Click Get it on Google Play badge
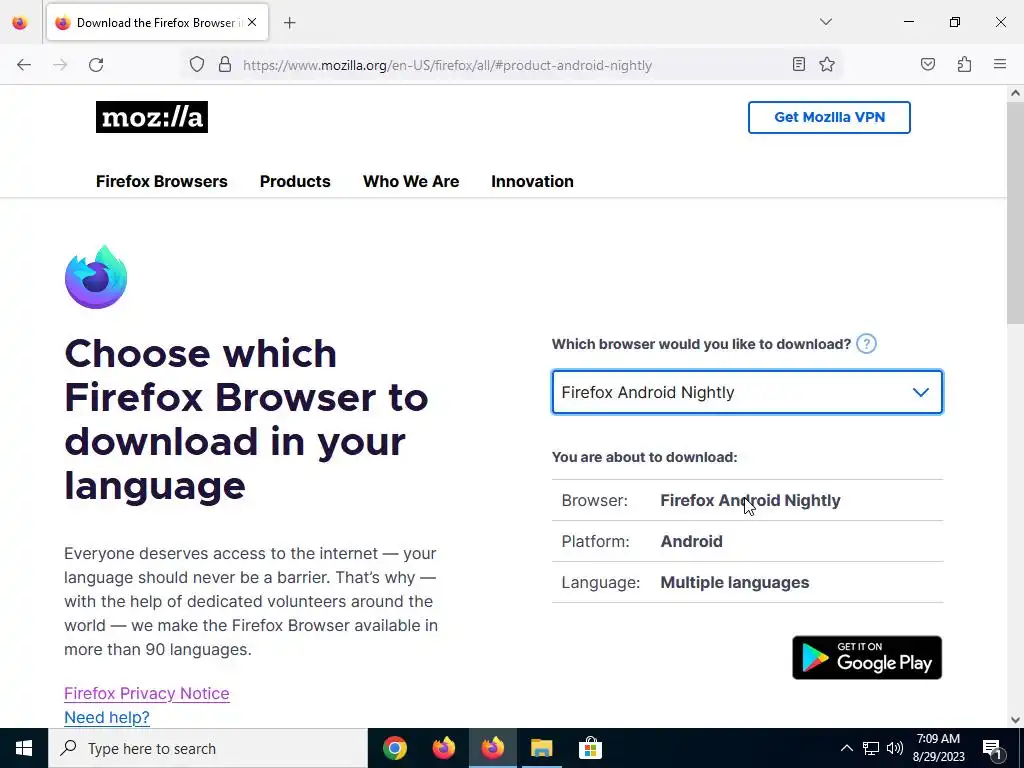Viewport: 1024px width, 768px height. [867, 658]
